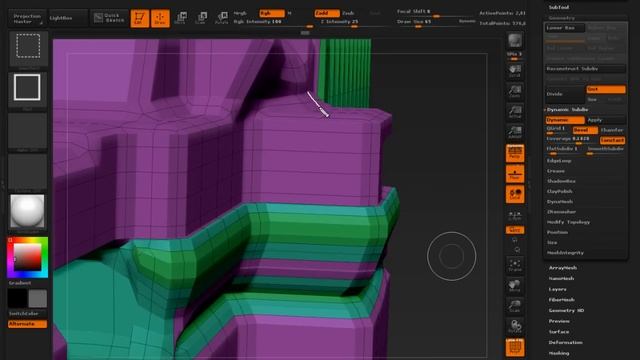Toggle the Persp perspective icon

pos(515,153)
